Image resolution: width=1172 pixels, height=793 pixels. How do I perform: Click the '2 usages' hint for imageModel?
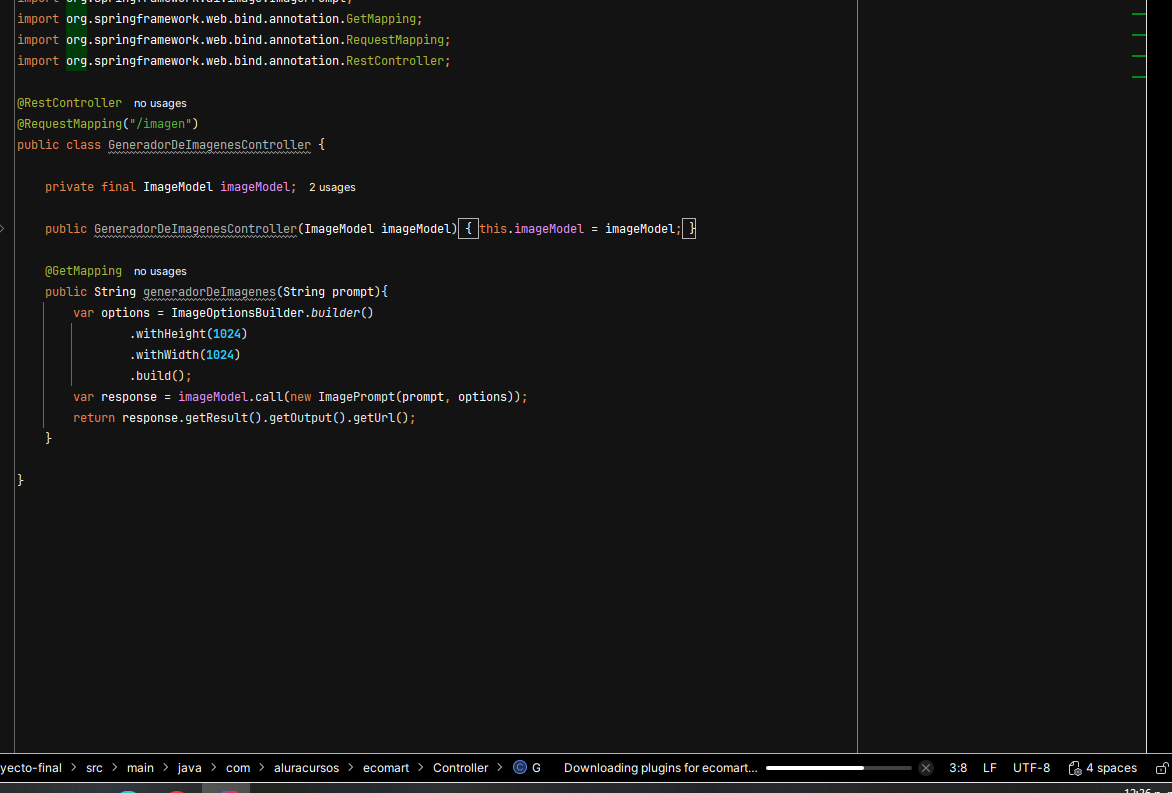332,187
